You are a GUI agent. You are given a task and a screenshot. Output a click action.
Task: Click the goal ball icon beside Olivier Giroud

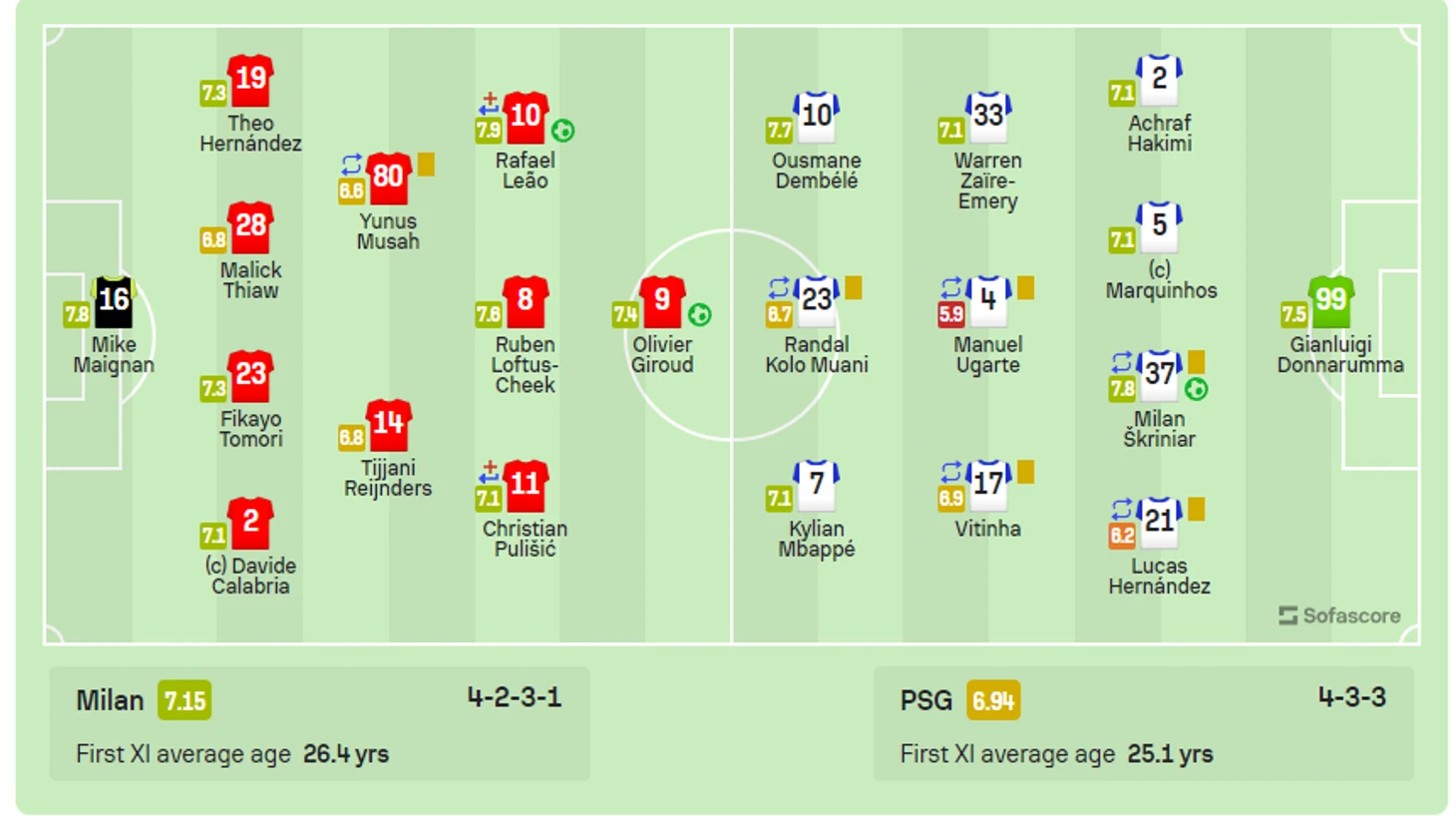700,315
